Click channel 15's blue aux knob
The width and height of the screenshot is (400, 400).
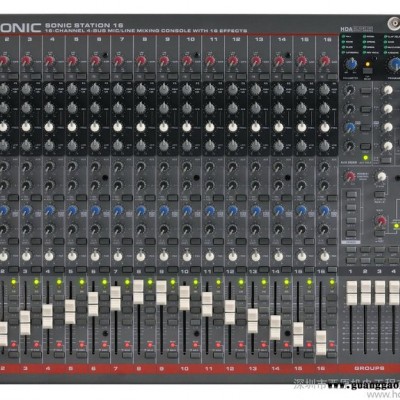[301, 210]
